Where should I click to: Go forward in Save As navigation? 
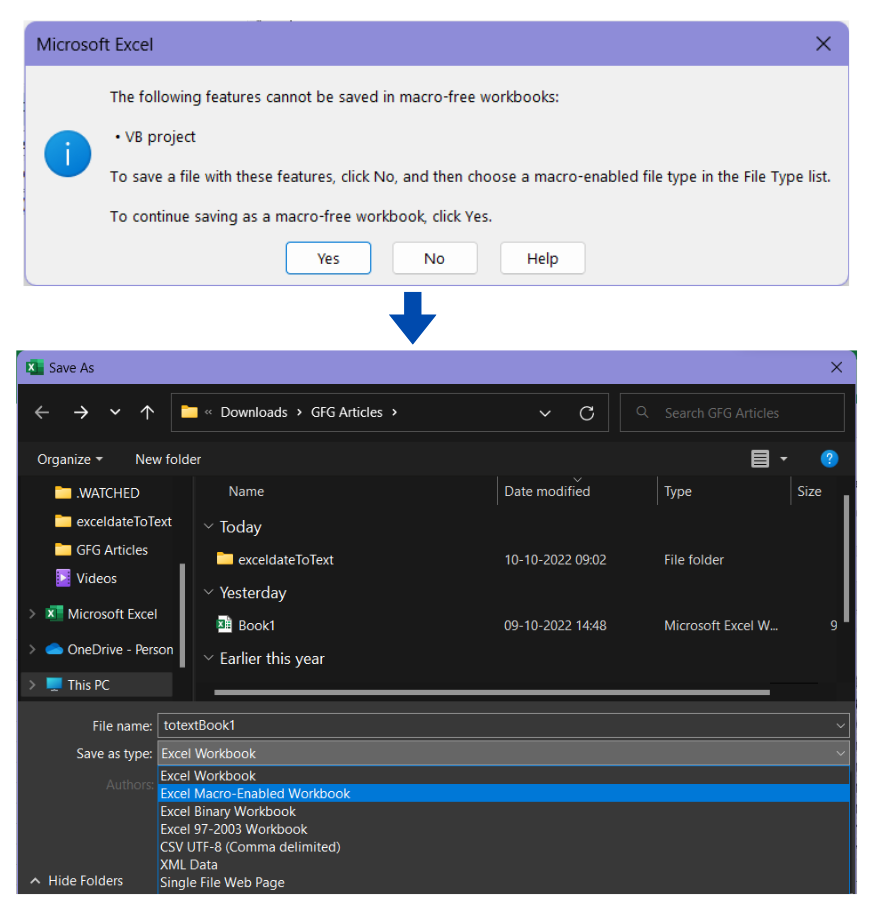(81, 413)
